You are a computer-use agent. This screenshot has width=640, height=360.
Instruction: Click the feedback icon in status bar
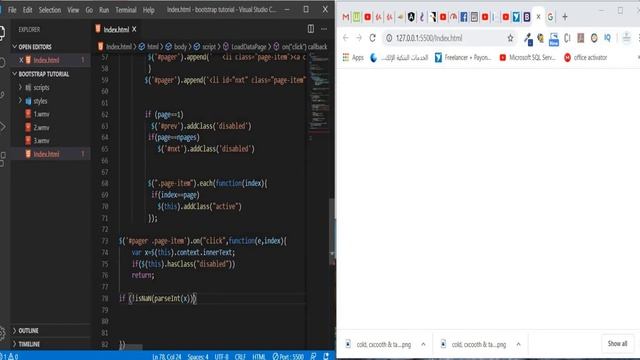[x=313, y=356]
